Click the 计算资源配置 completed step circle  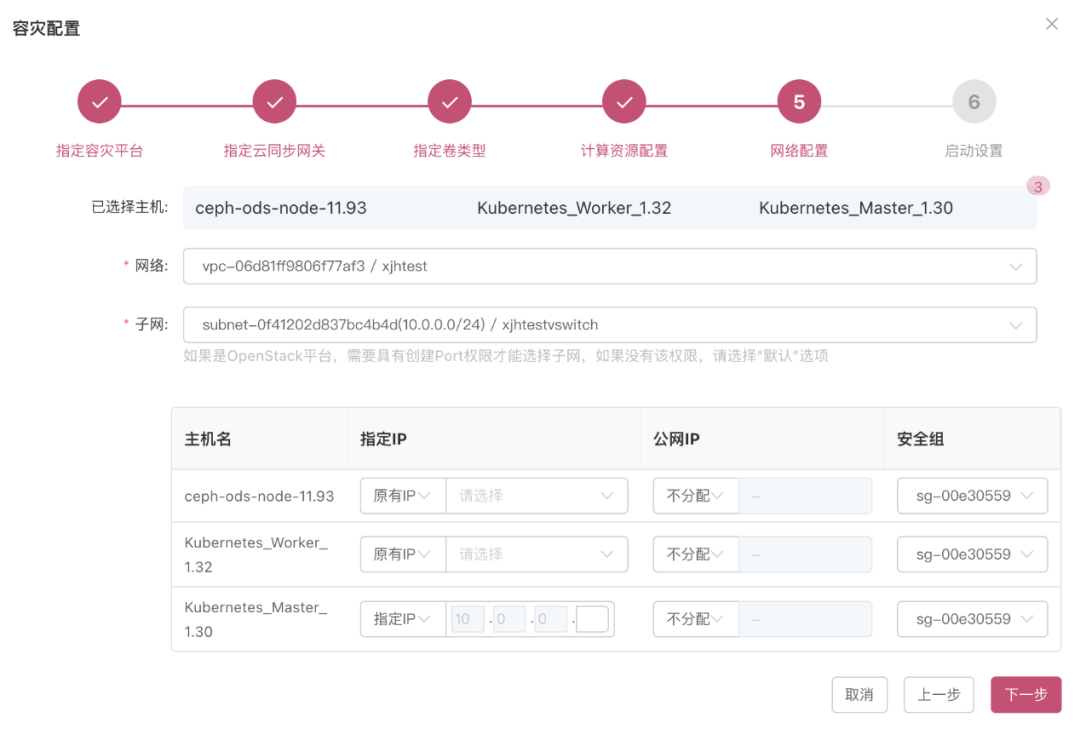point(624,102)
